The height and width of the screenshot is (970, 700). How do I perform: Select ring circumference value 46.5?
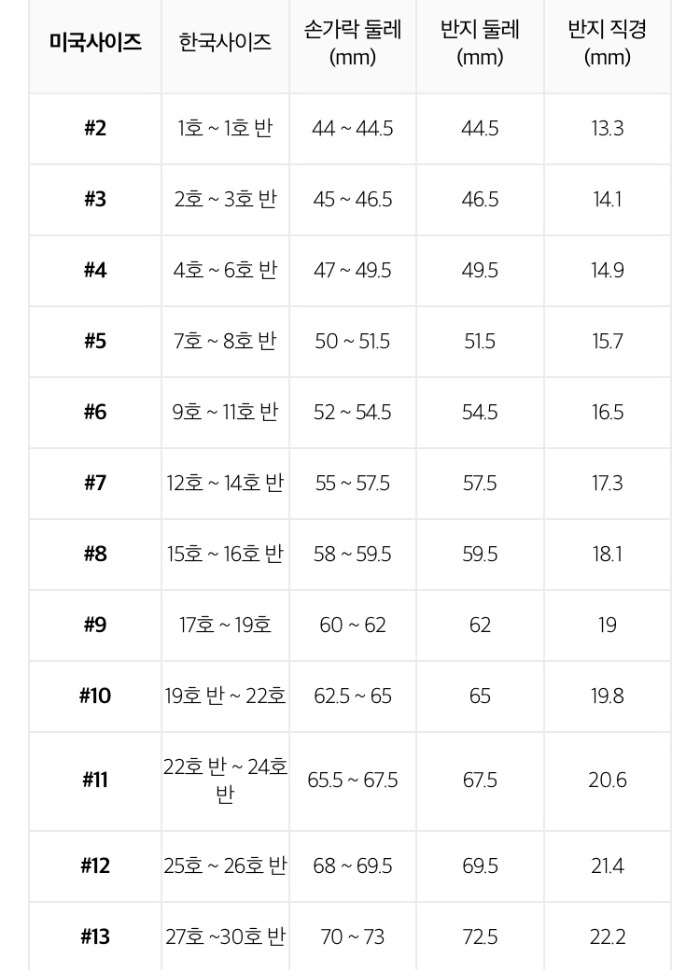tap(480, 199)
